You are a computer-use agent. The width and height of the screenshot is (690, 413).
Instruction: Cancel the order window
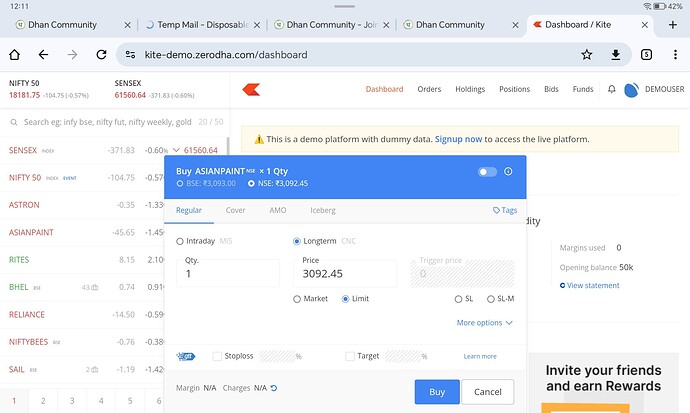click(x=488, y=392)
